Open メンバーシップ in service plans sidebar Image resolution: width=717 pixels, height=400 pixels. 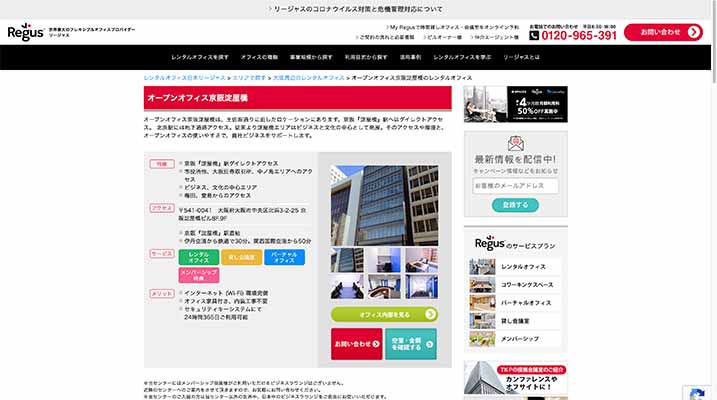coord(515,339)
